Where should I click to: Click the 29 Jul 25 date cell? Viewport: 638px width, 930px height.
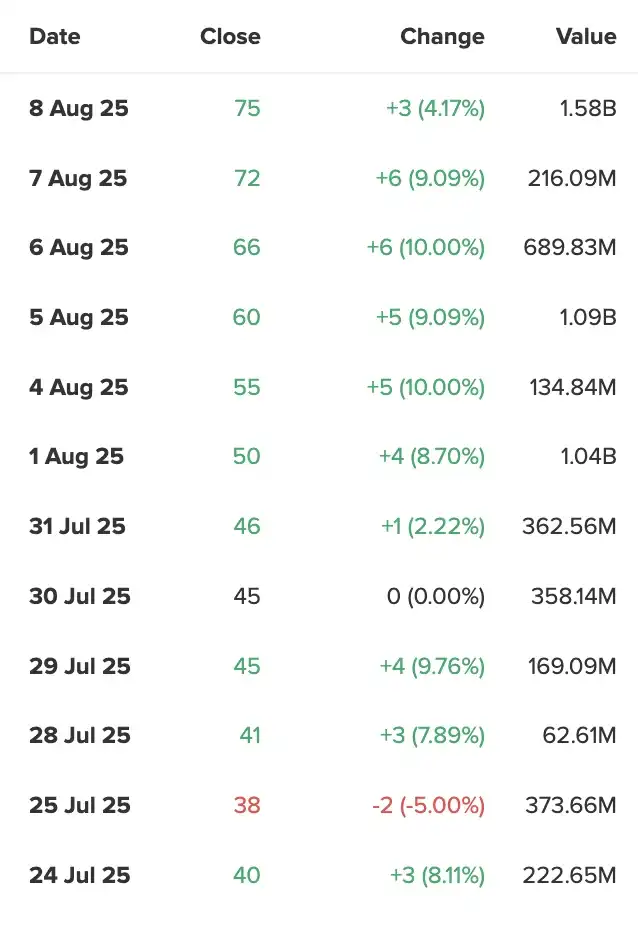(x=80, y=666)
